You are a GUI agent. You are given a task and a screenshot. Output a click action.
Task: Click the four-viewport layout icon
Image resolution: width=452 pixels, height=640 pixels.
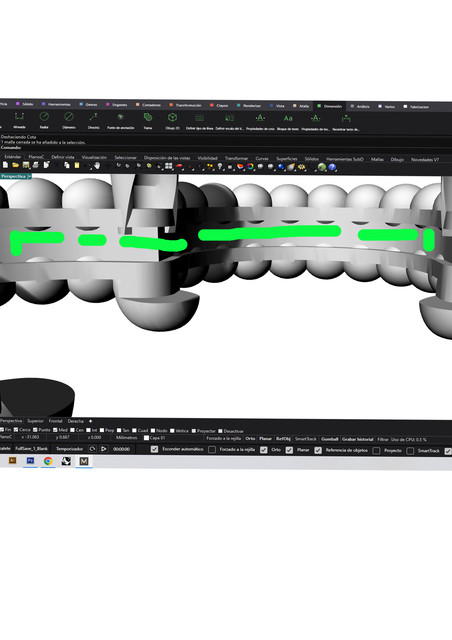point(169,166)
